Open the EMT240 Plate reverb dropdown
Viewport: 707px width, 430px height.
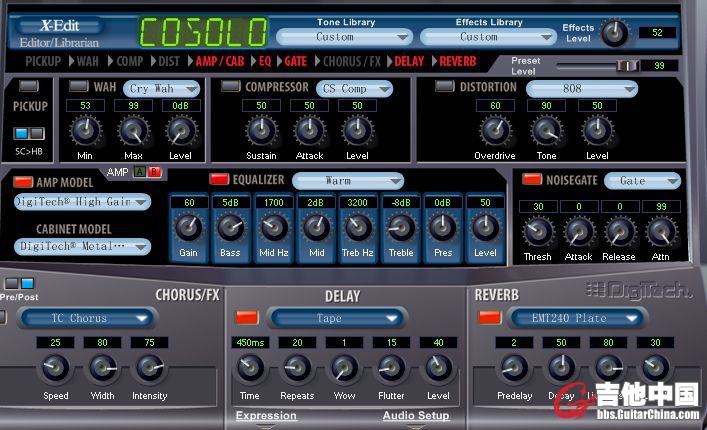(x=571, y=318)
